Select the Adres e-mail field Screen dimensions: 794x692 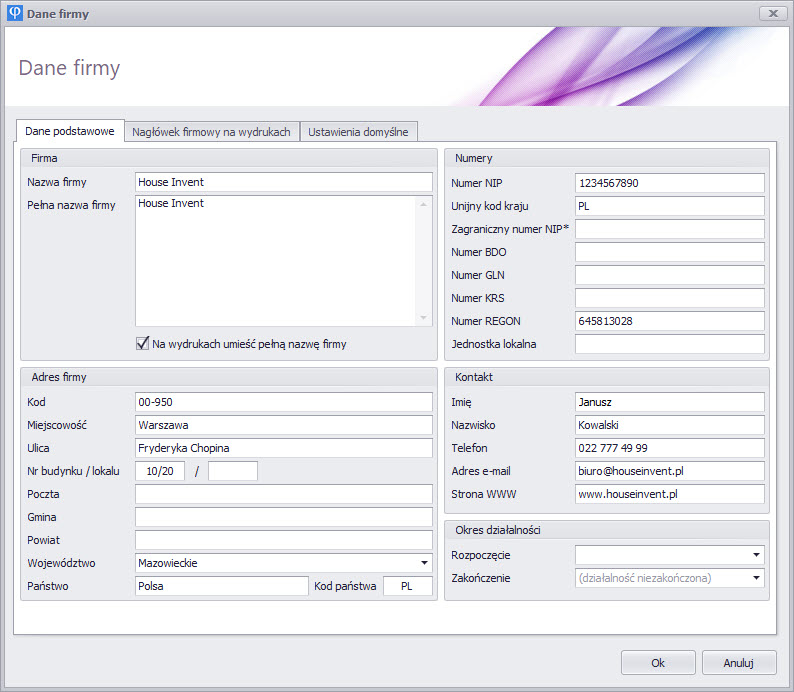point(669,471)
